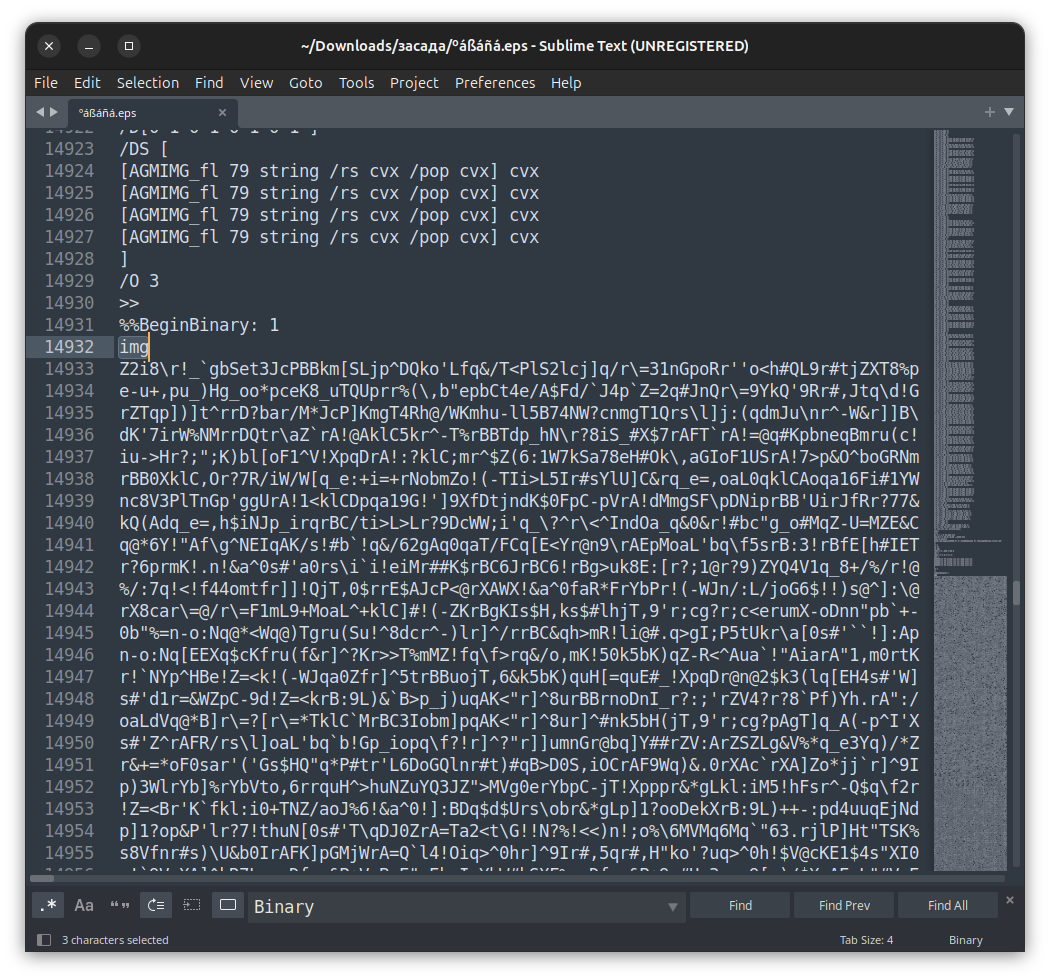Open the Tools menu

[356, 83]
